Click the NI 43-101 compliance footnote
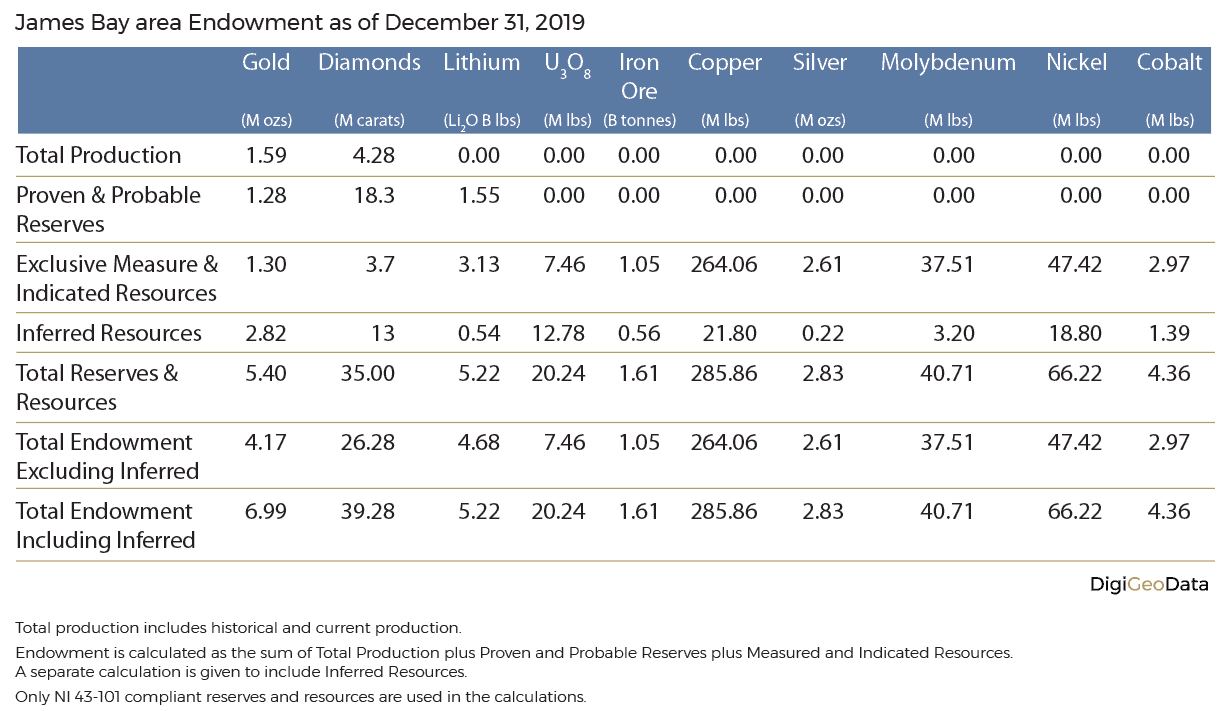This screenshot has width=1227, height=711. point(300,695)
